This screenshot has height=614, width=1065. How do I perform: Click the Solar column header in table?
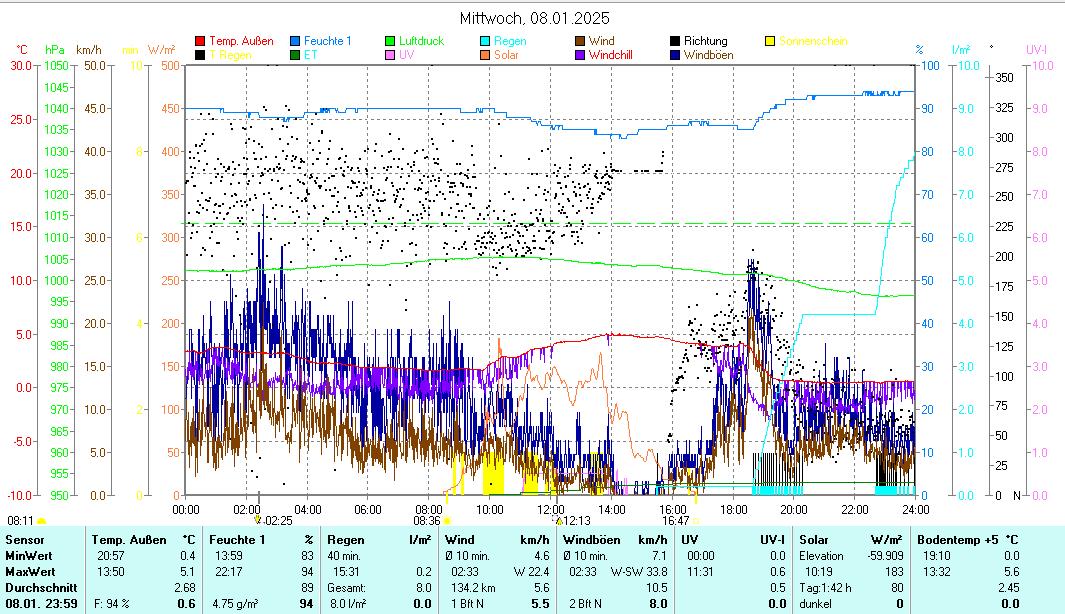pos(814,539)
